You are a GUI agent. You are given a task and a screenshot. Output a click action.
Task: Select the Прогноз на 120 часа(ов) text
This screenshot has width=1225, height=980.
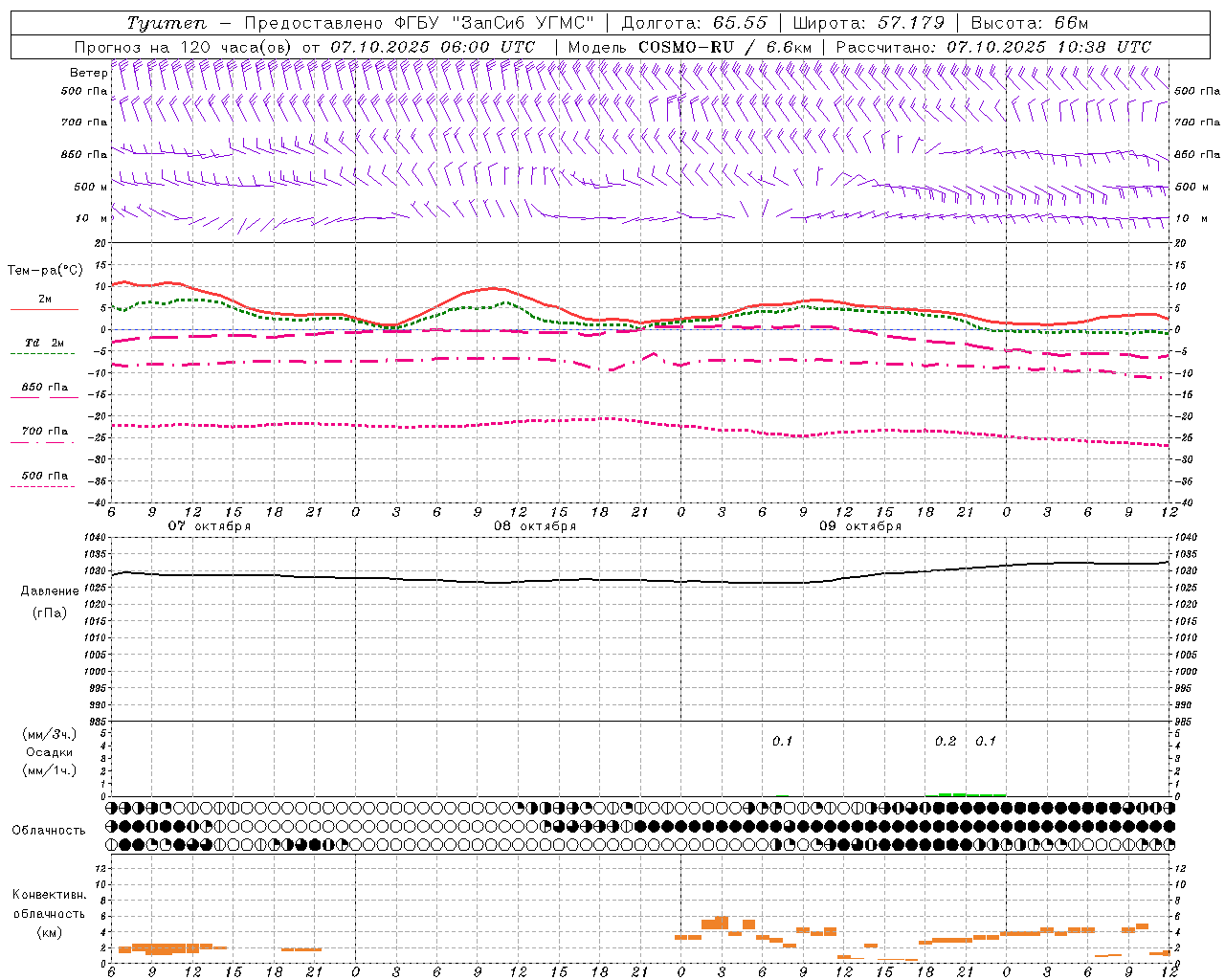point(185,47)
